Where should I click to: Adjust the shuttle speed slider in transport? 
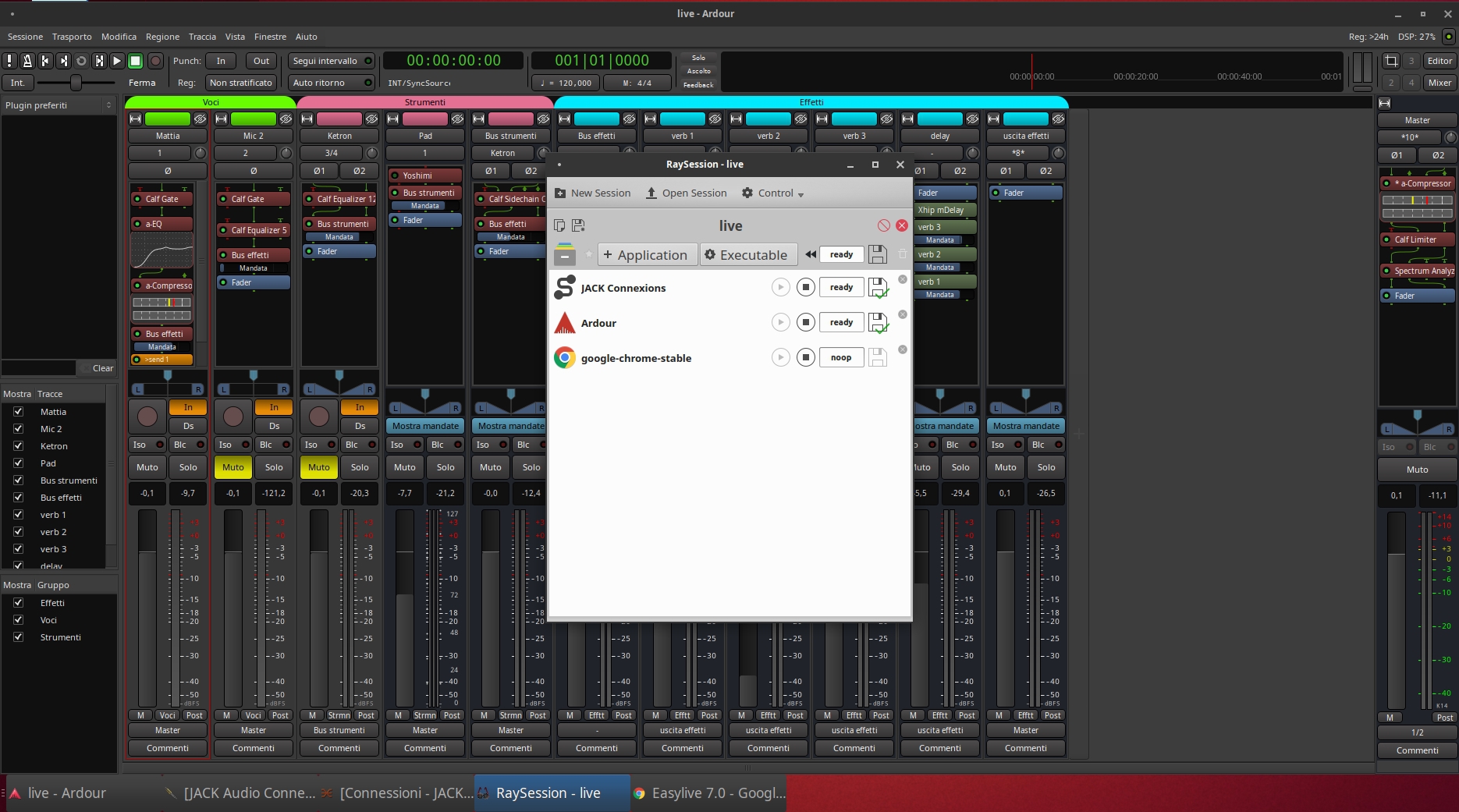(76, 83)
